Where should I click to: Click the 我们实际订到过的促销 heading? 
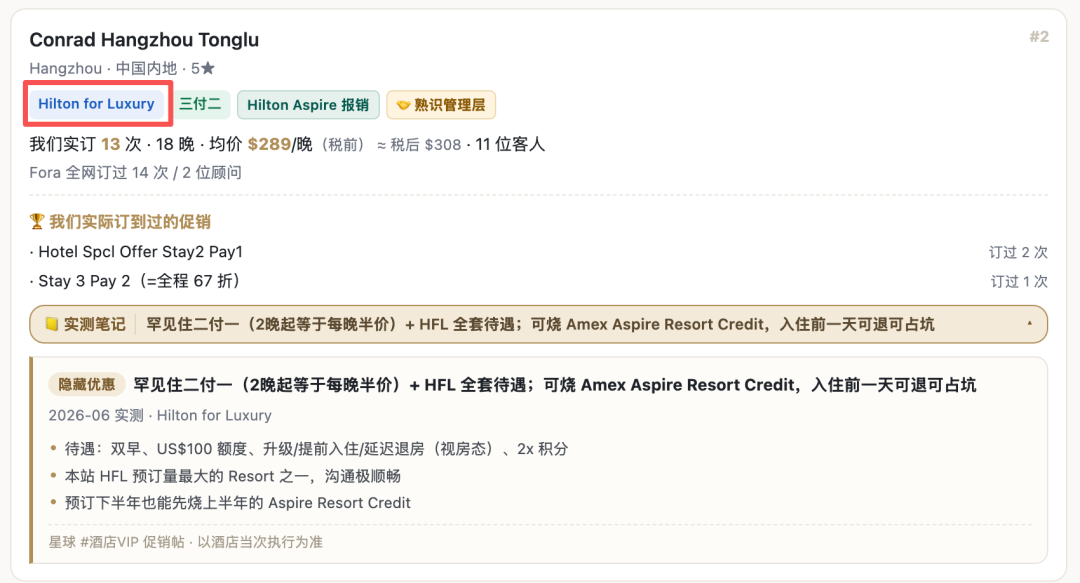pos(129,221)
